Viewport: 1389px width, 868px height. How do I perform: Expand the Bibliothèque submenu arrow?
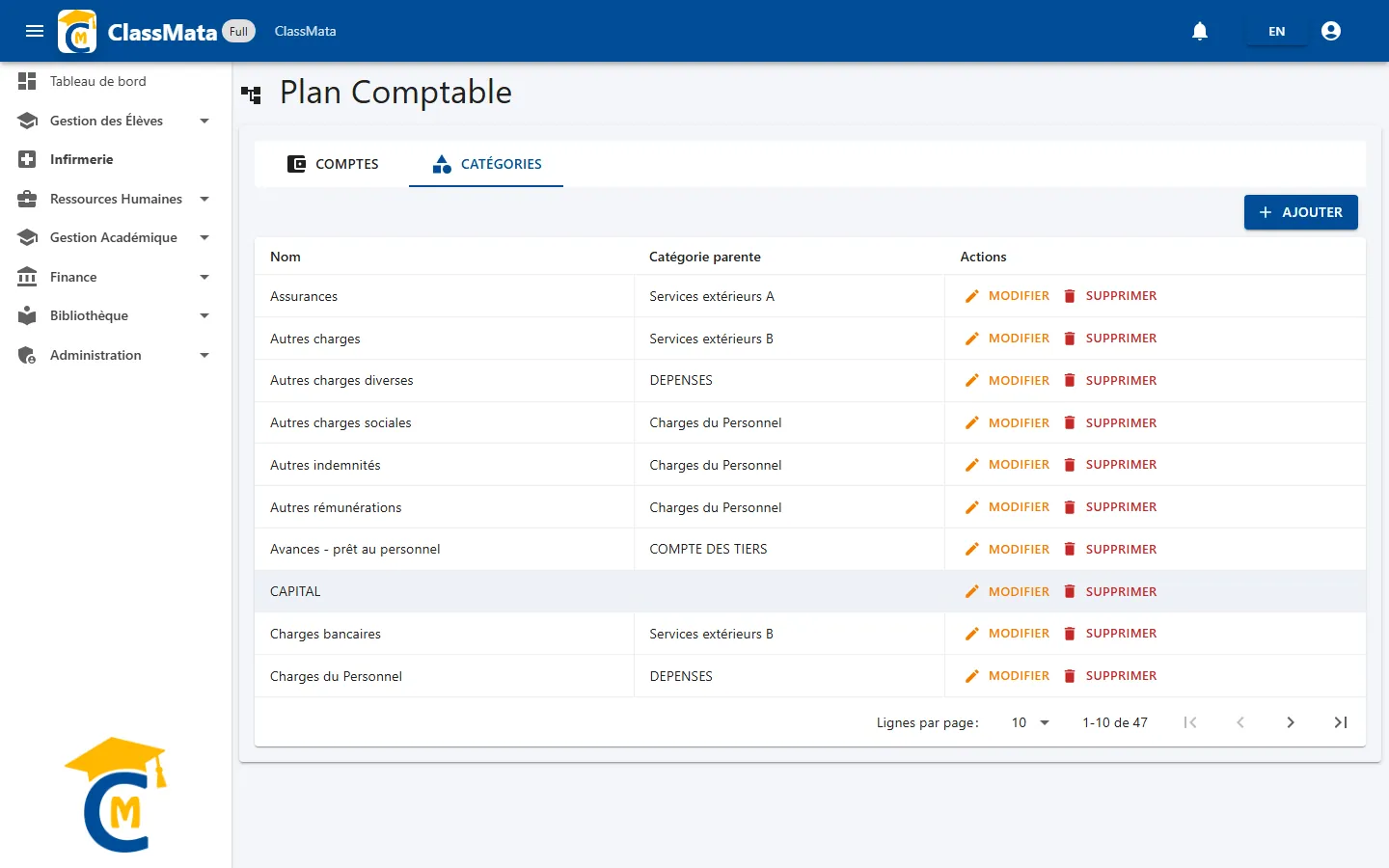[x=204, y=315]
